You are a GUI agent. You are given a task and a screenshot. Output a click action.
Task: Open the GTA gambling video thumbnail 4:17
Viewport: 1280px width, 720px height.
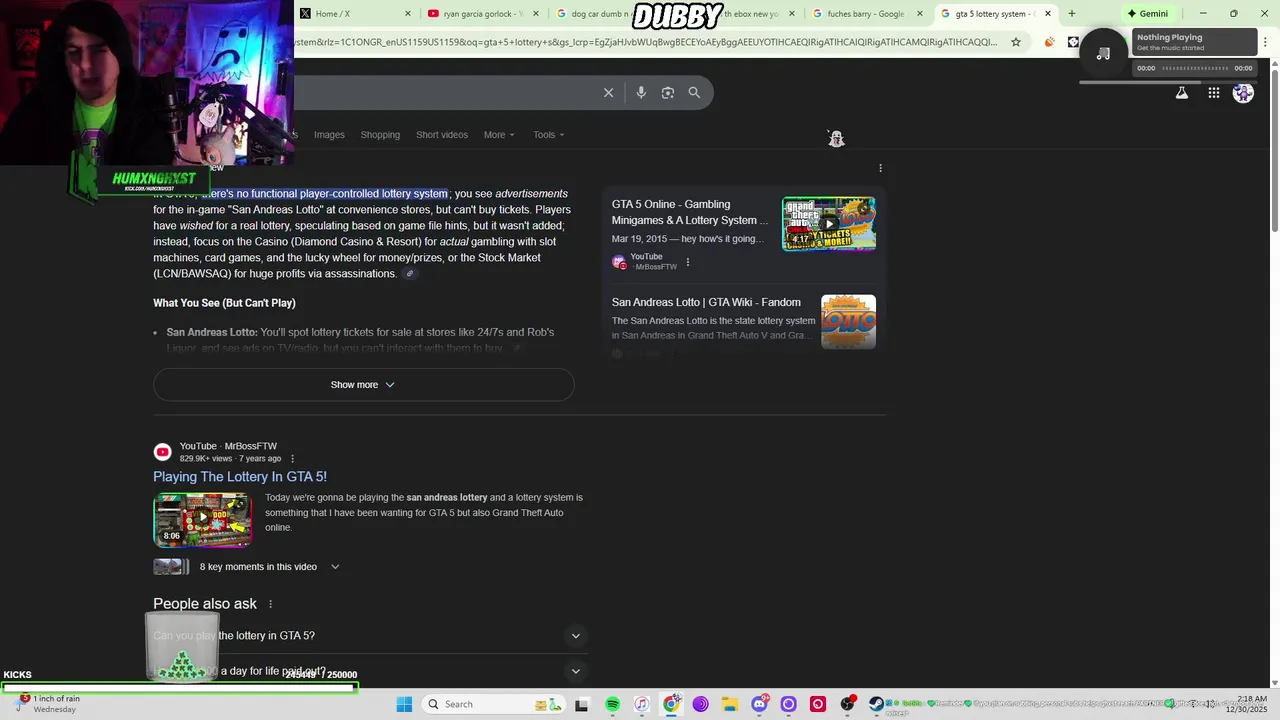(x=828, y=224)
